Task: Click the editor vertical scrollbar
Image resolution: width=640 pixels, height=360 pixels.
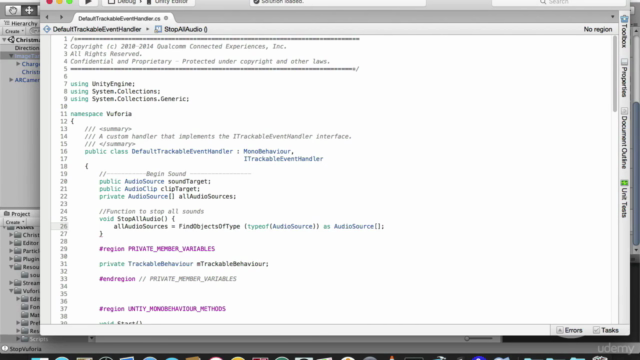Action: click(615, 180)
